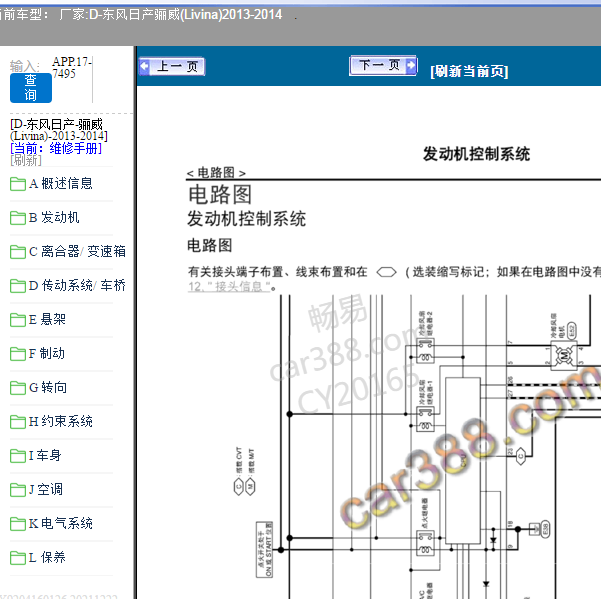
Task: Open folder icon for E 悬架
Action: click(x=18, y=320)
